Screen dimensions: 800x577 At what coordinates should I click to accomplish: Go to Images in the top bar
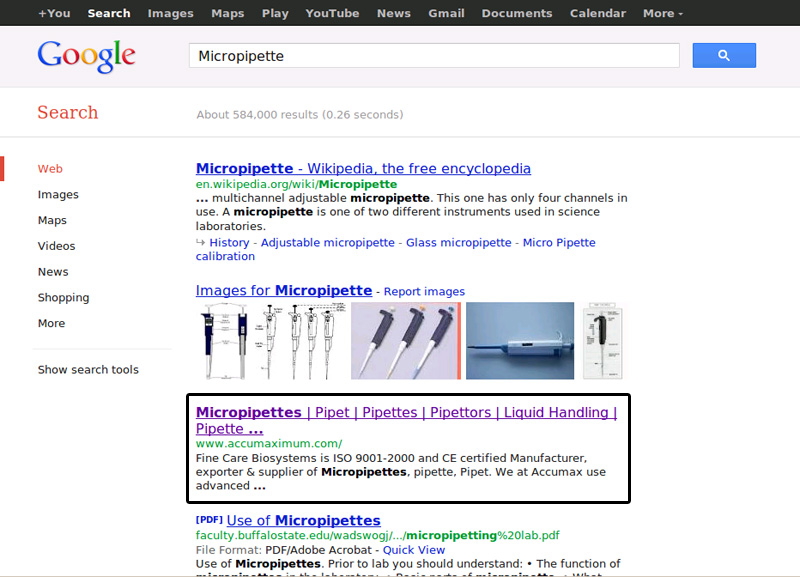point(170,13)
